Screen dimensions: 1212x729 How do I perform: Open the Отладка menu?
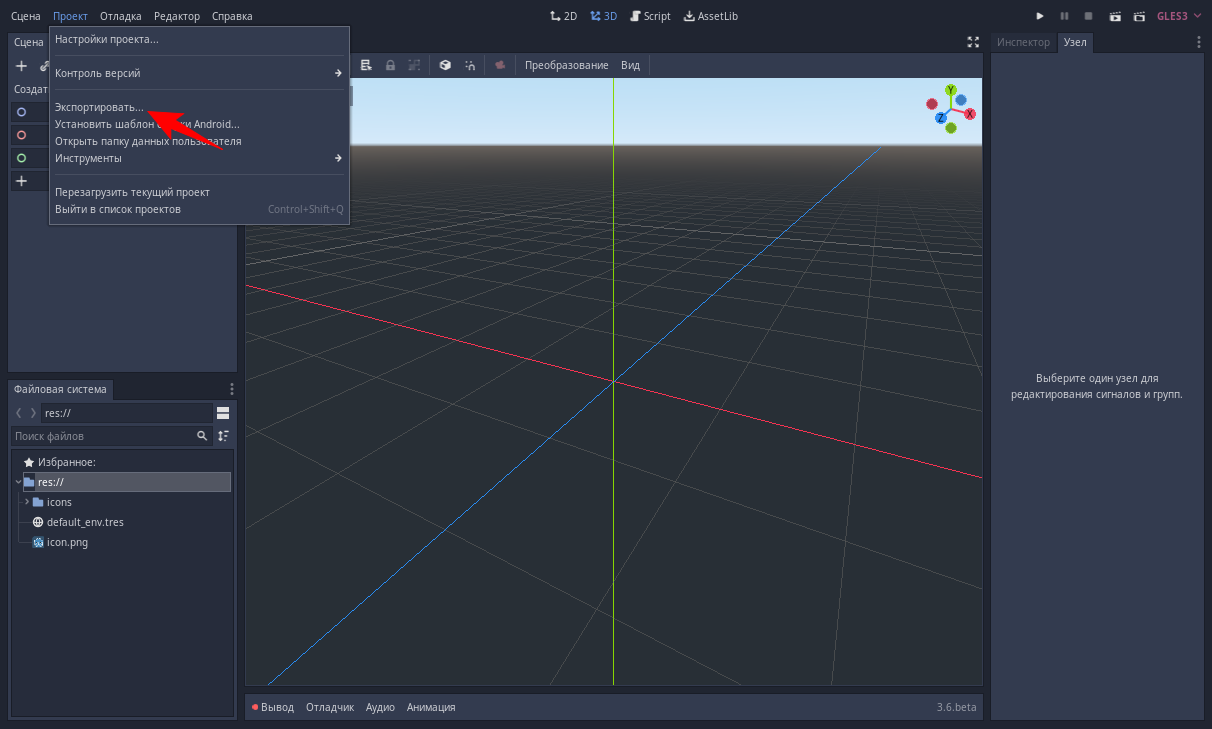pos(120,16)
